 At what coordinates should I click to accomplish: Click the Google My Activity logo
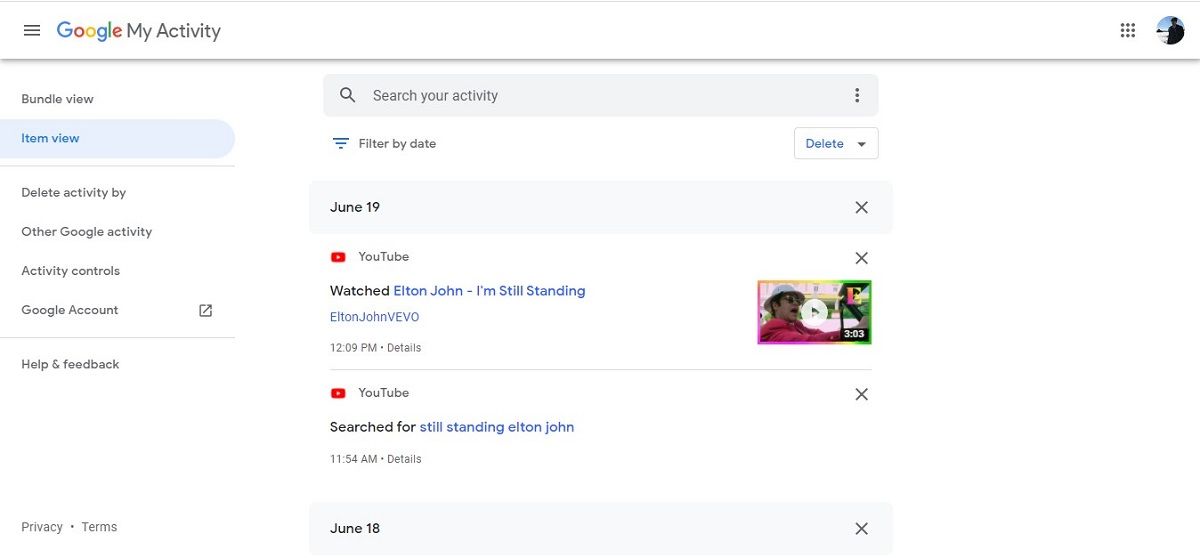139,31
